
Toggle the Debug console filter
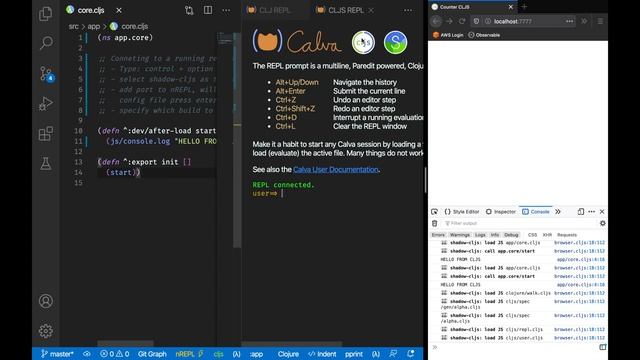[x=511, y=235]
